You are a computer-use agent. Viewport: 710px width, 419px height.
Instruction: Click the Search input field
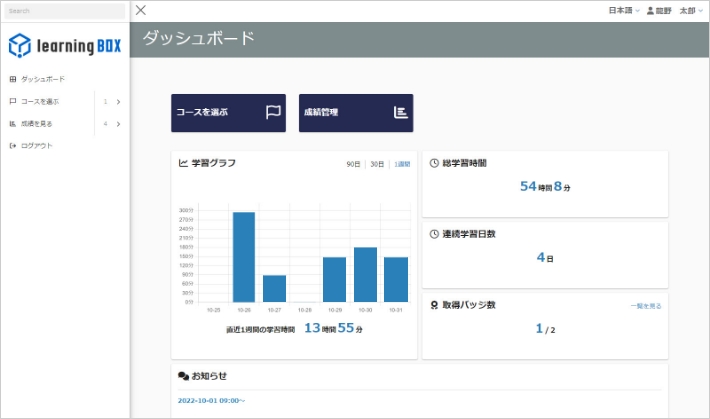pyautogui.click(x=63, y=11)
